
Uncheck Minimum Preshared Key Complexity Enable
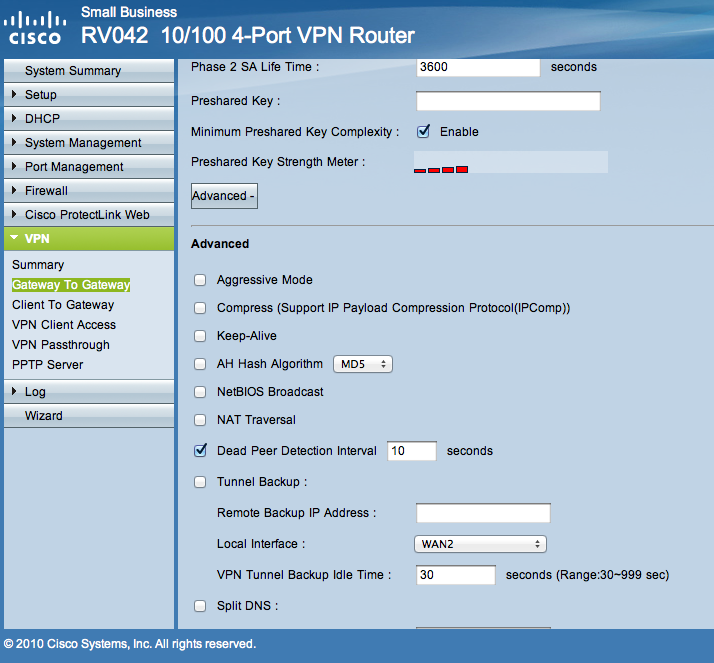pos(423,132)
